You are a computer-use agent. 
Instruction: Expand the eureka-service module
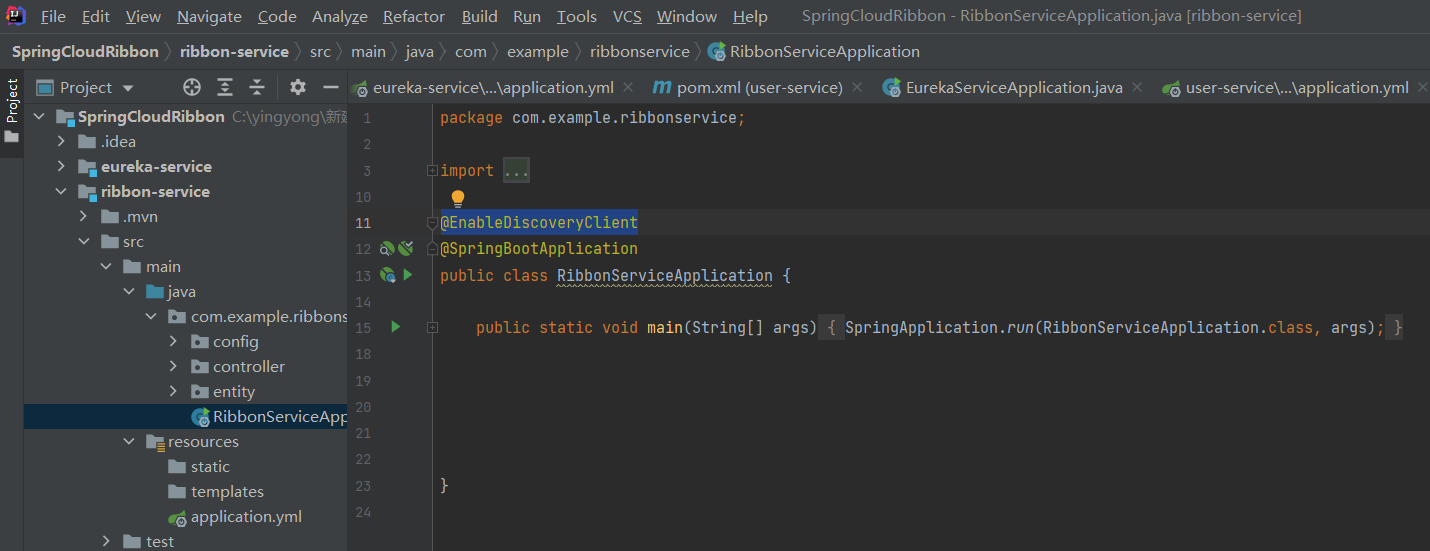(x=62, y=167)
